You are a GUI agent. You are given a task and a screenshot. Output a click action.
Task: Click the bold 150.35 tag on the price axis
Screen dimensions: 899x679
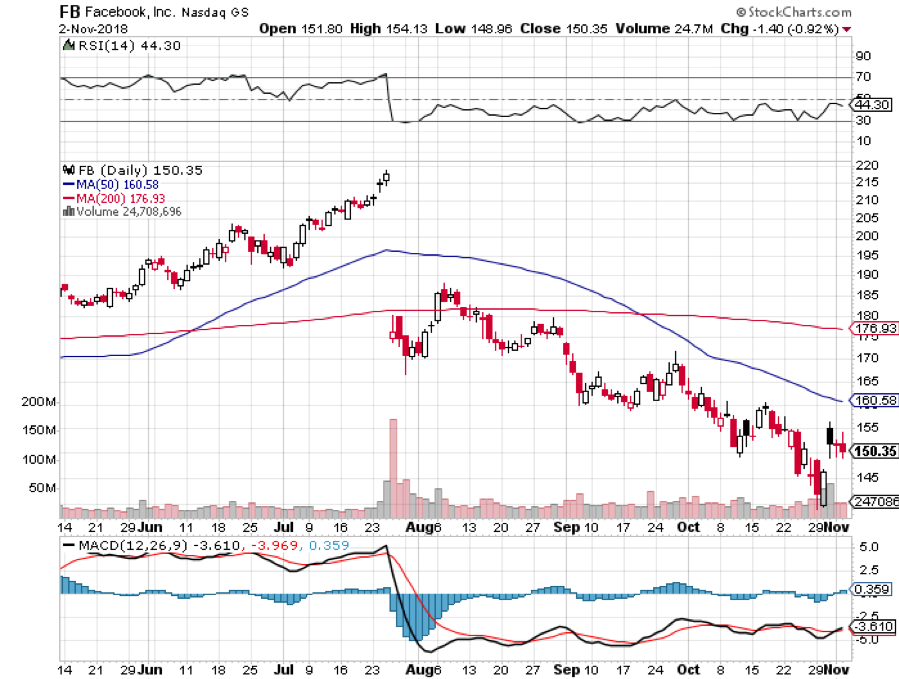coord(875,451)
